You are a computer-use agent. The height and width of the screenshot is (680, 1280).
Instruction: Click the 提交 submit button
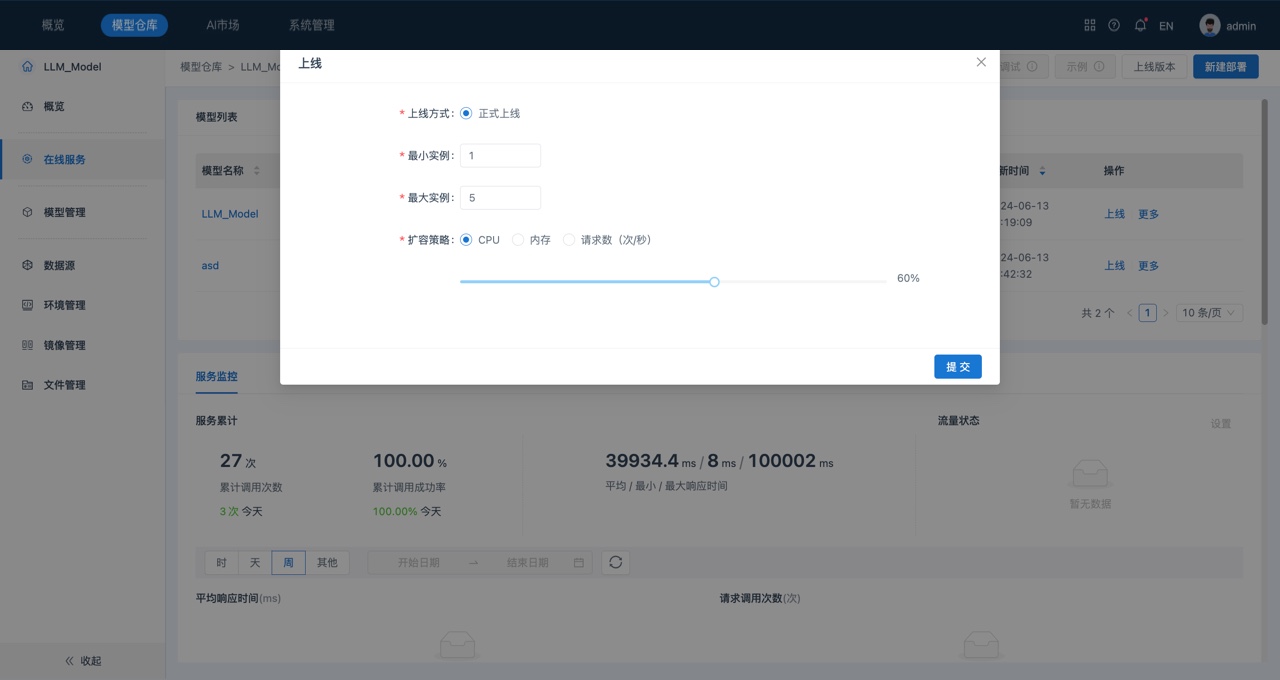[x=957, y=367]
